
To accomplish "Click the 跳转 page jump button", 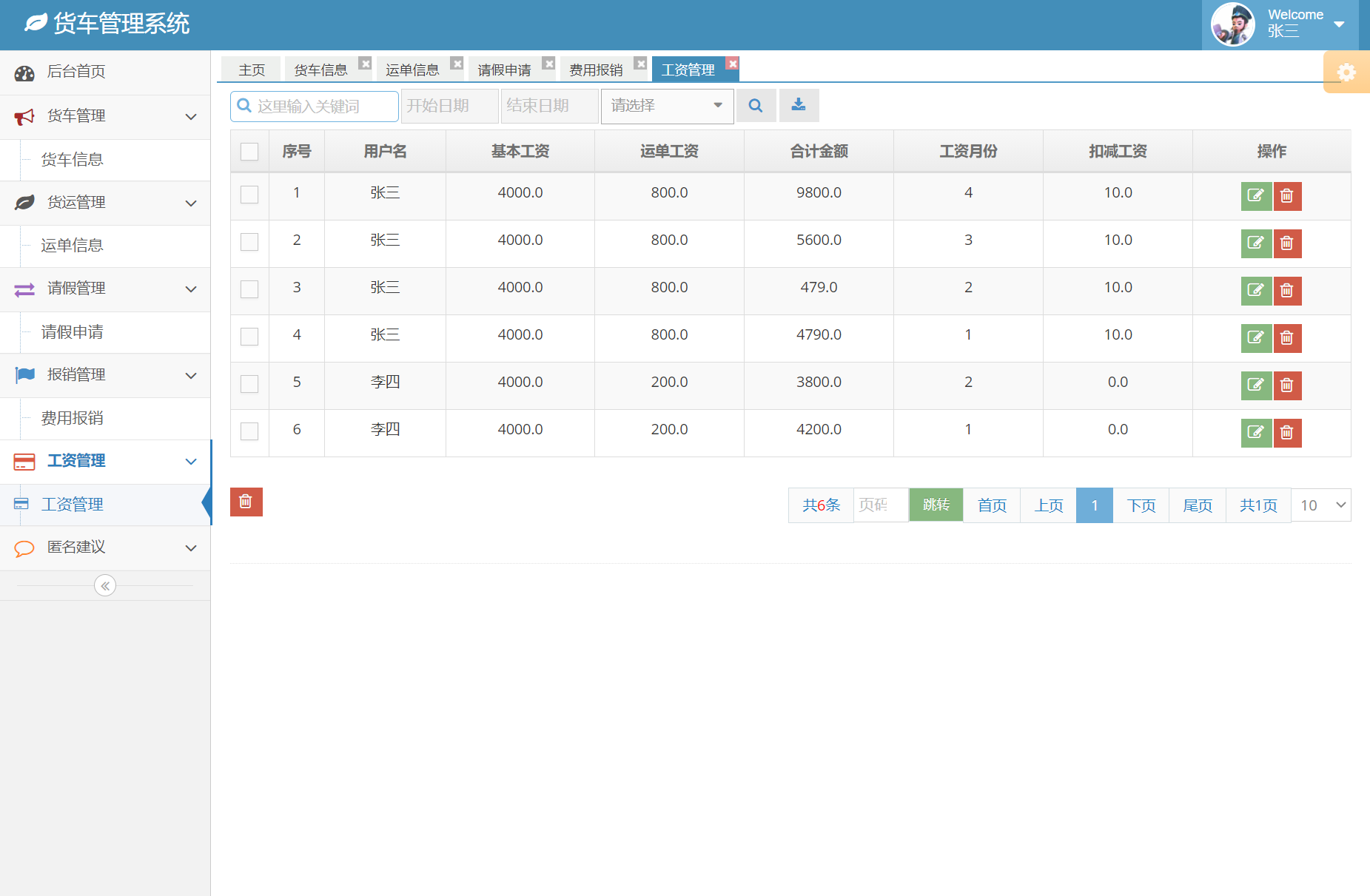I will (x=936, y=505).
